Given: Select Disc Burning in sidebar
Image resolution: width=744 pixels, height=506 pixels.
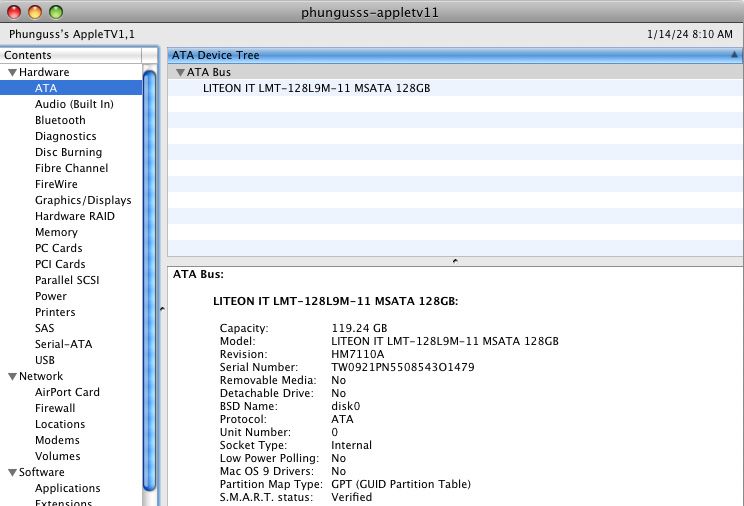Looking at the screenshot, I should tap(68, 152).
